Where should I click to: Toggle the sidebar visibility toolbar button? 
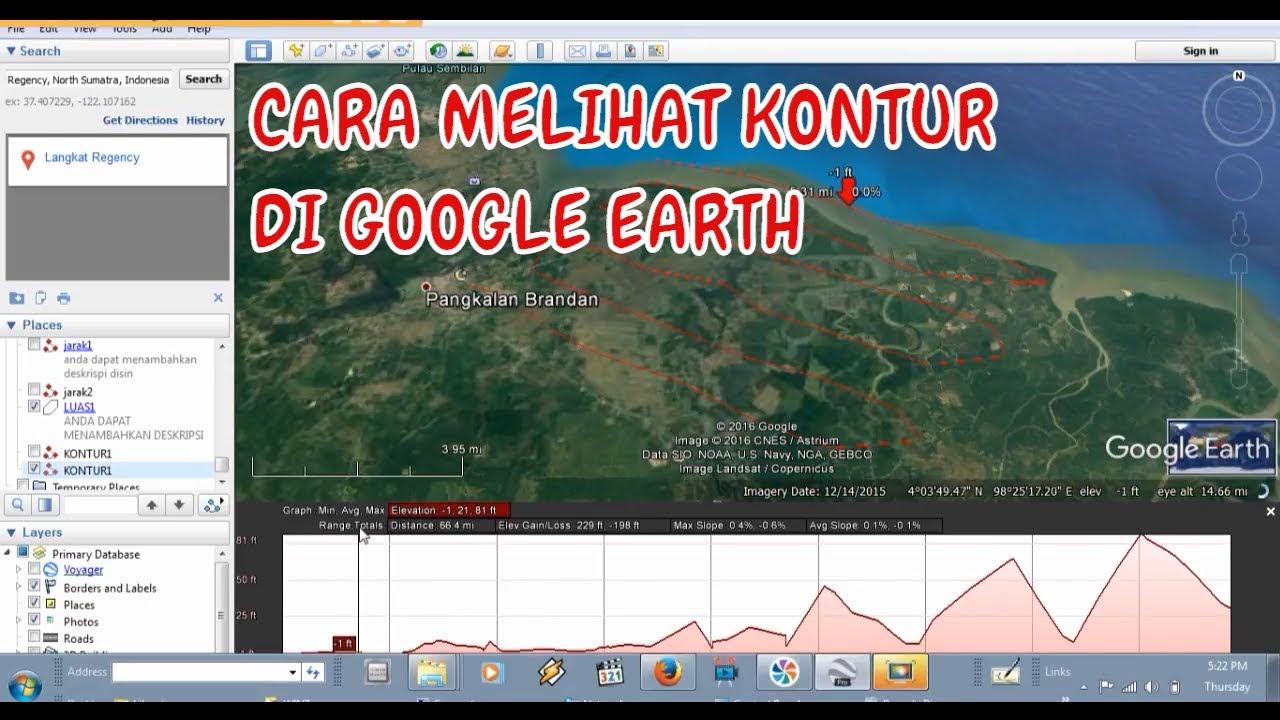pos(259,51)
